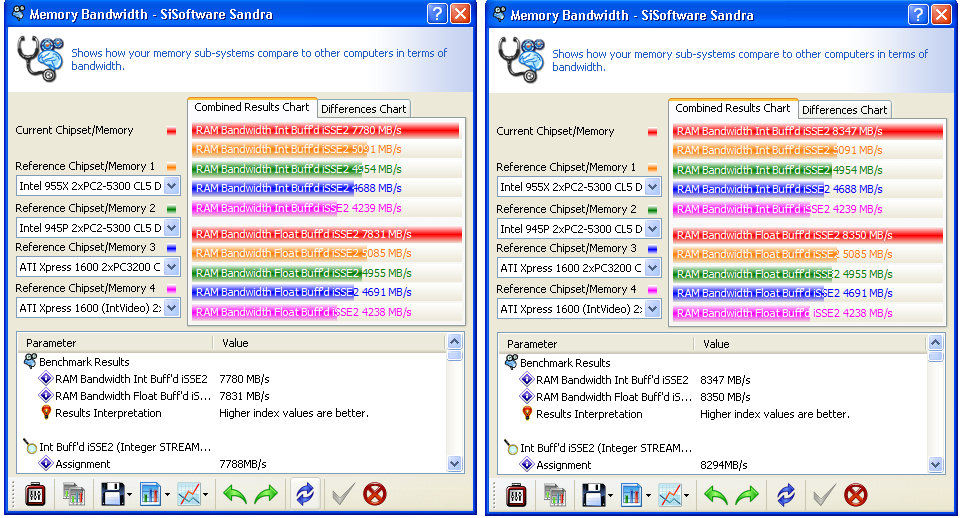
Task: Click the red cancel icon in right window
Action: pos(855,495)
